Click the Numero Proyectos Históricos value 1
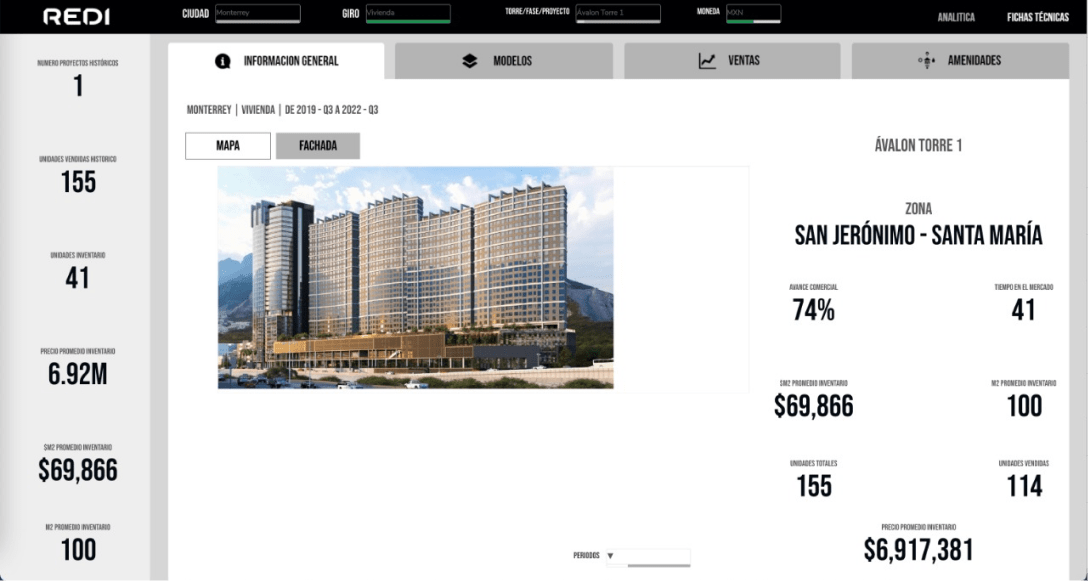 coord(78,86)
